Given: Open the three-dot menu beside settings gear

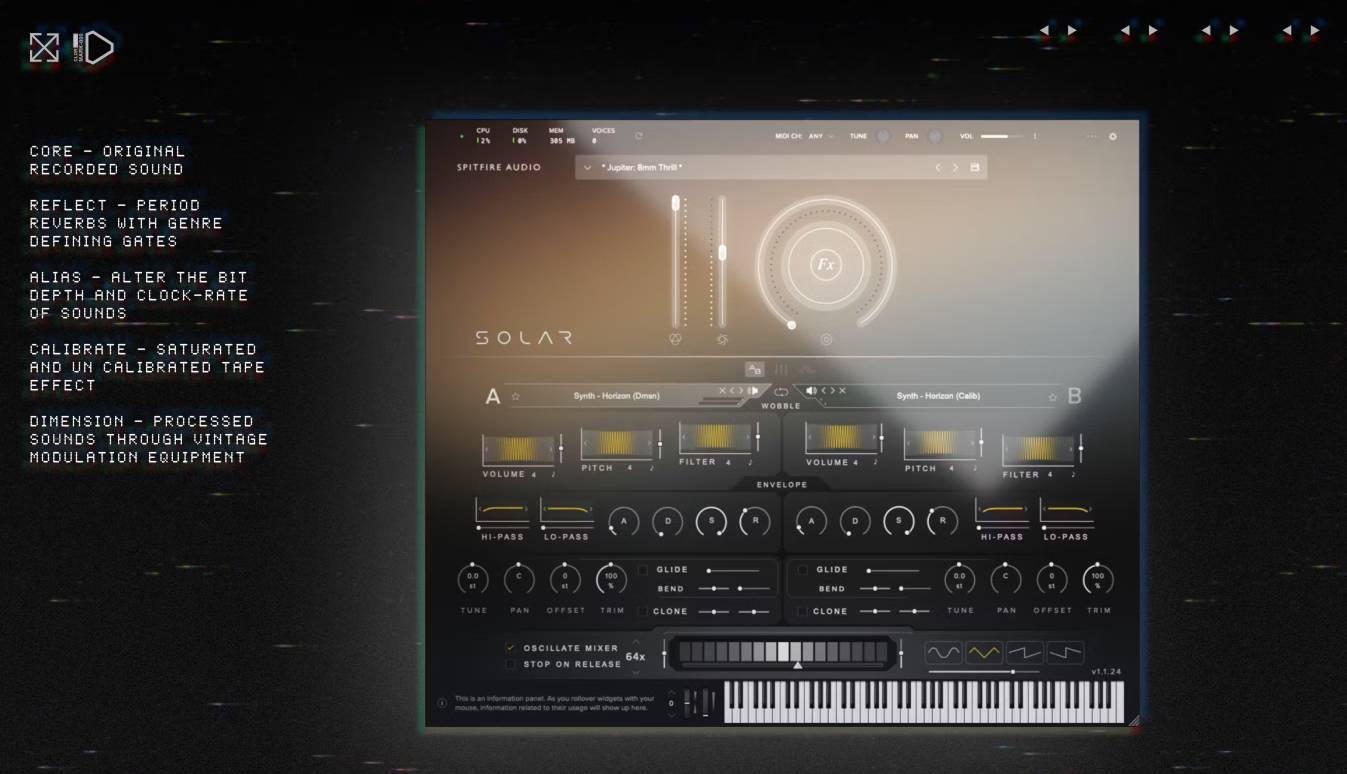Looking at the screenshot, I should click(1092, 136).
